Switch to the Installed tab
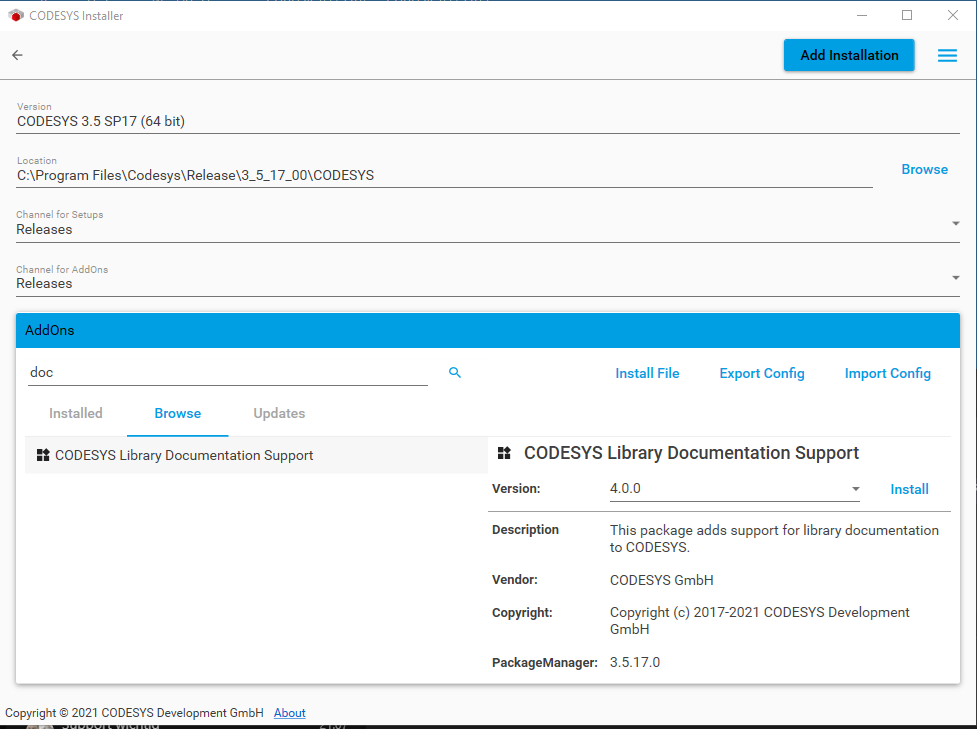This screenshot has height=729, width=977. [76, 413]
